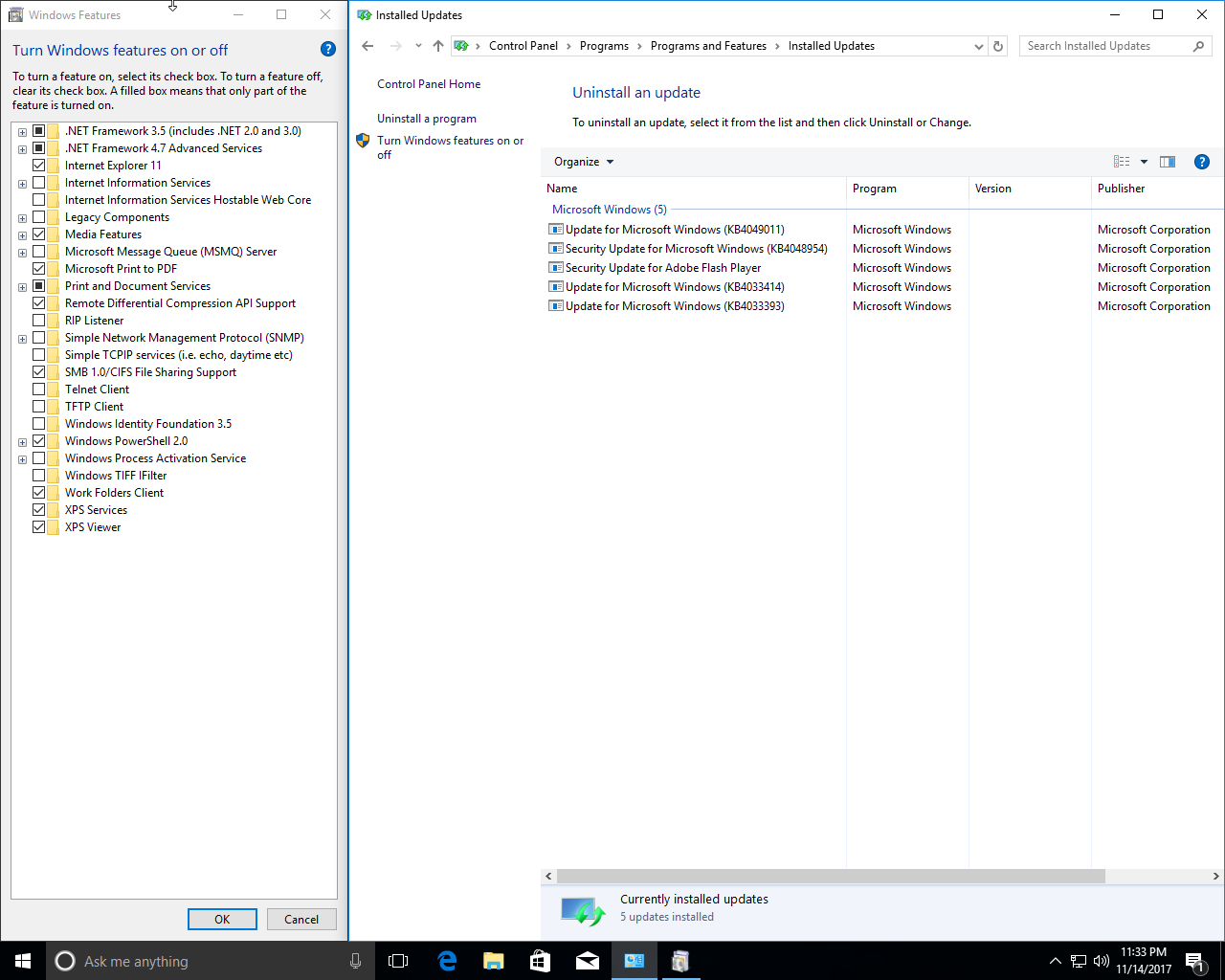Sort by Name column header
1225x980 pixels.
pyautogui.click(x=694, y=189)
